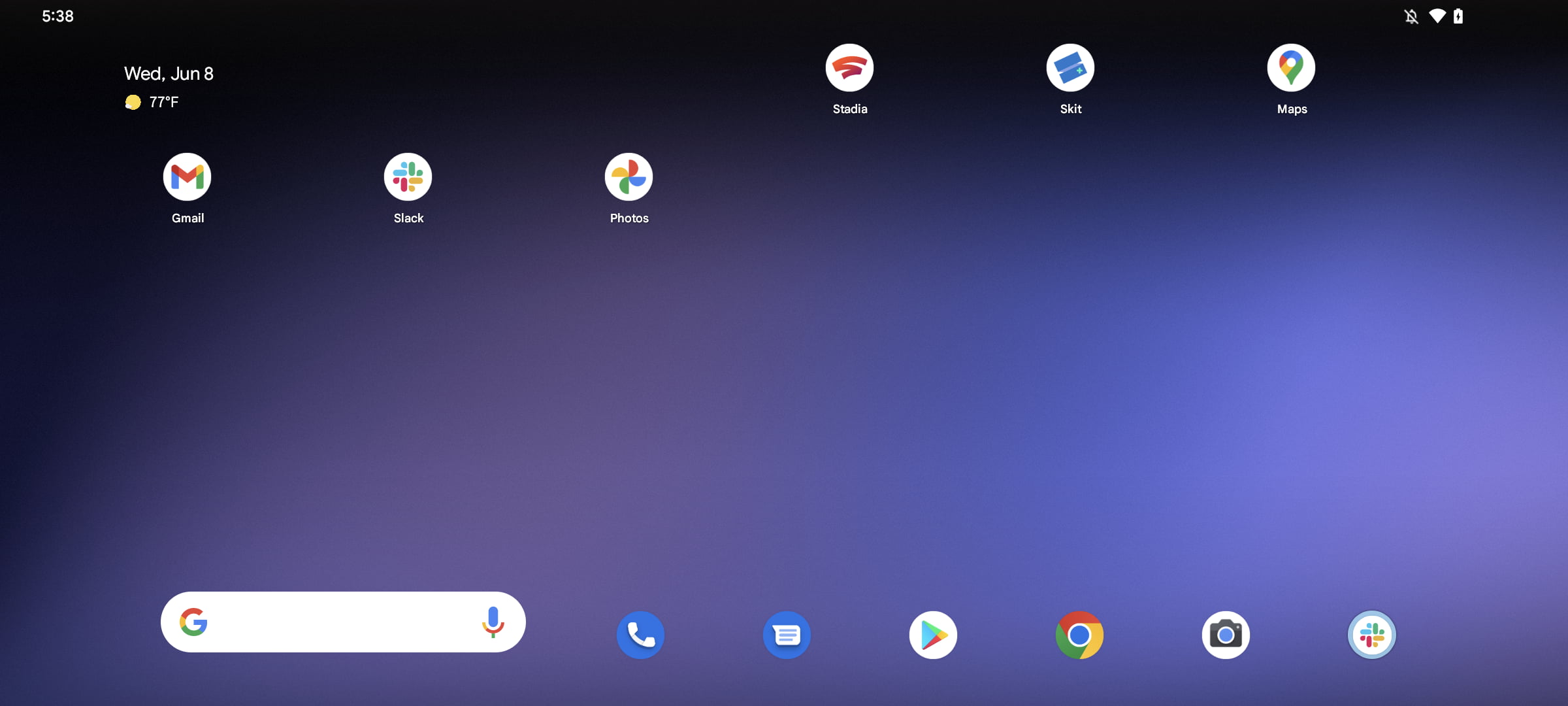1568x706 pixels.
Task: Launch the Play Store
Action: click(934, 634)
